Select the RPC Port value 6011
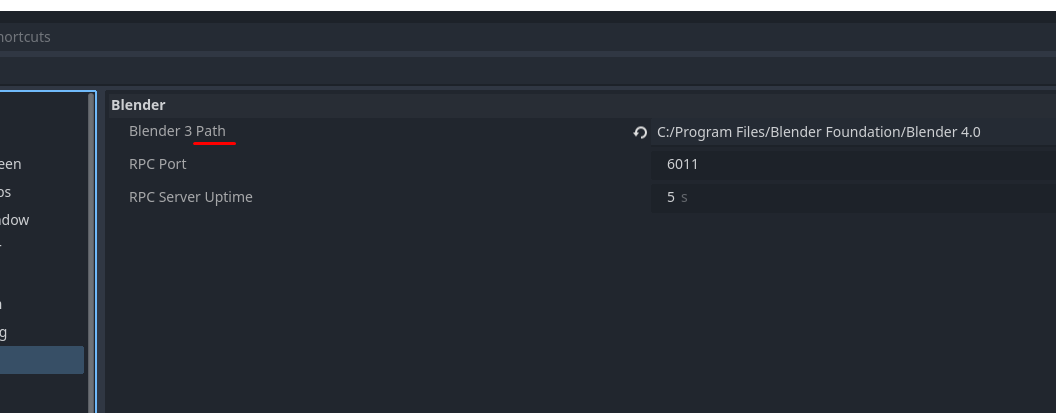The width and height of the screenshot is (1056, 413). click(853, 164)
